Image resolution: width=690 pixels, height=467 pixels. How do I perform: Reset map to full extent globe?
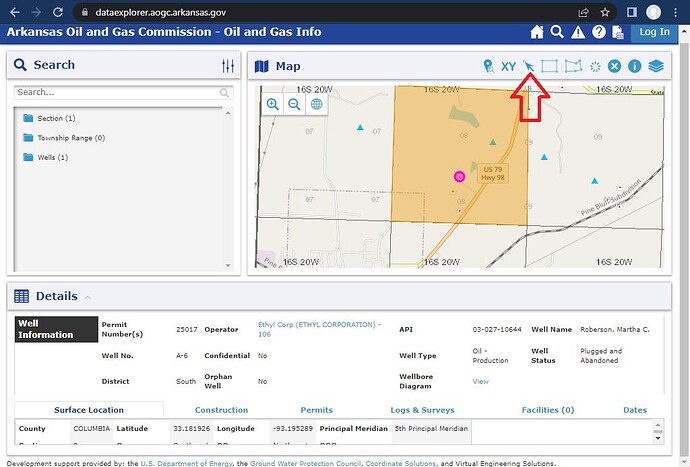pos(316,104)
